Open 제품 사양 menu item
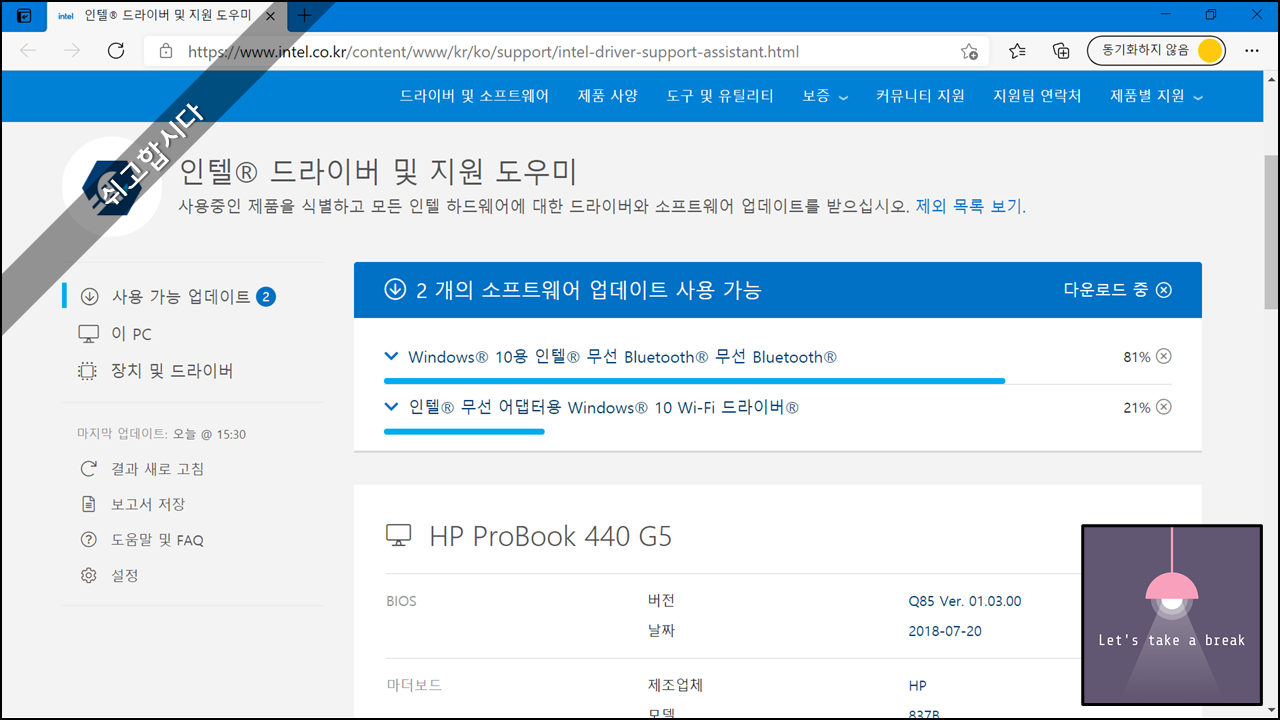The height and width of the screenshot is (720, 1280). click(x=607, y=96)
